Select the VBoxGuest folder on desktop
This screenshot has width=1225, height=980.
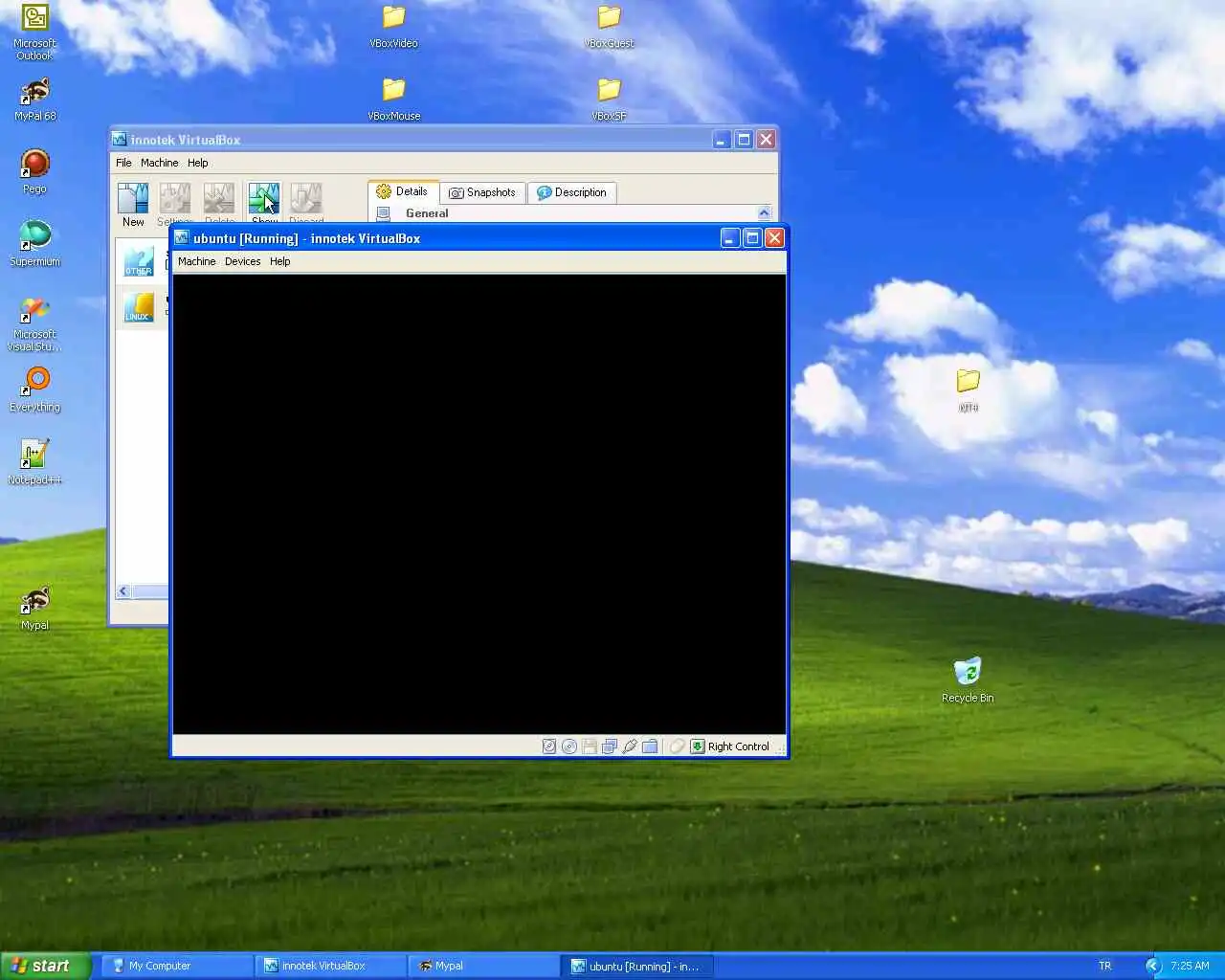point(609,27)
